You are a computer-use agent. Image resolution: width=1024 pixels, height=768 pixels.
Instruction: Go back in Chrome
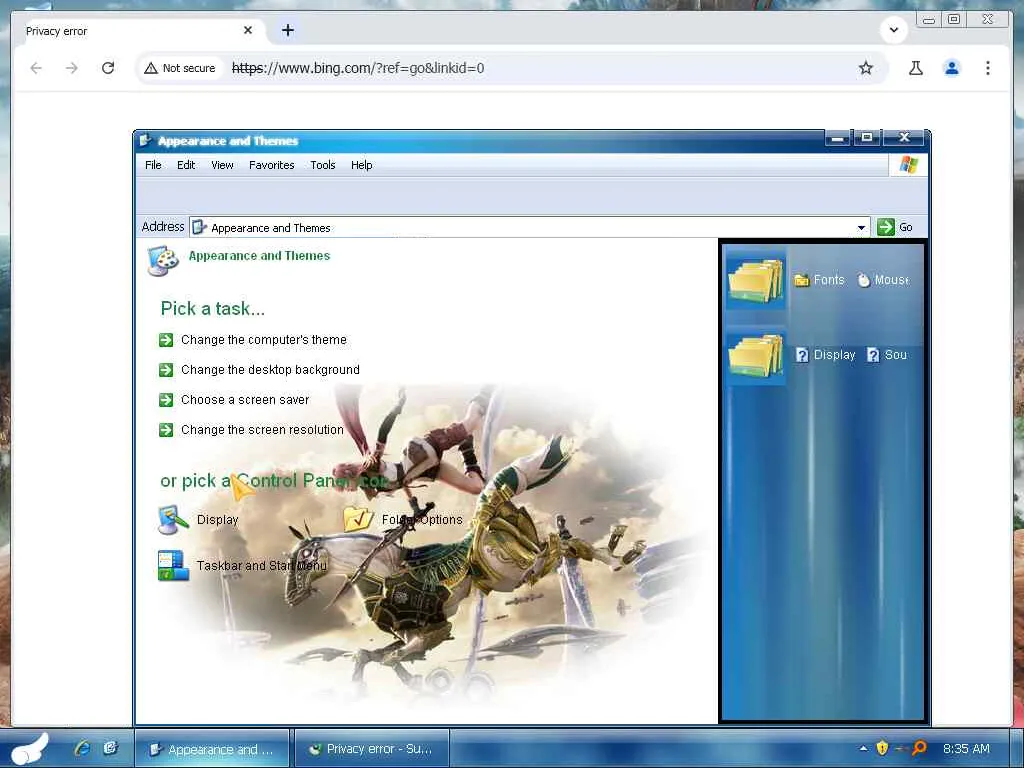[36, 68]
